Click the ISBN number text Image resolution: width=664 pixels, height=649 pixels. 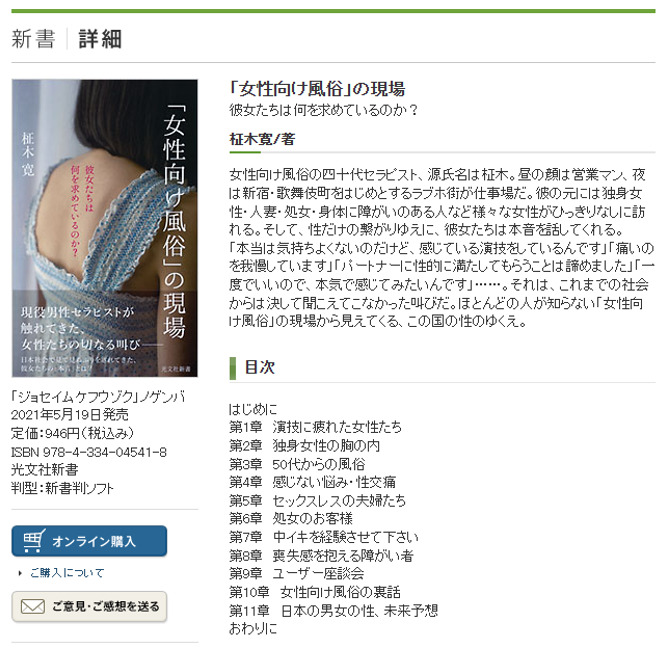[x=89, y=452]
